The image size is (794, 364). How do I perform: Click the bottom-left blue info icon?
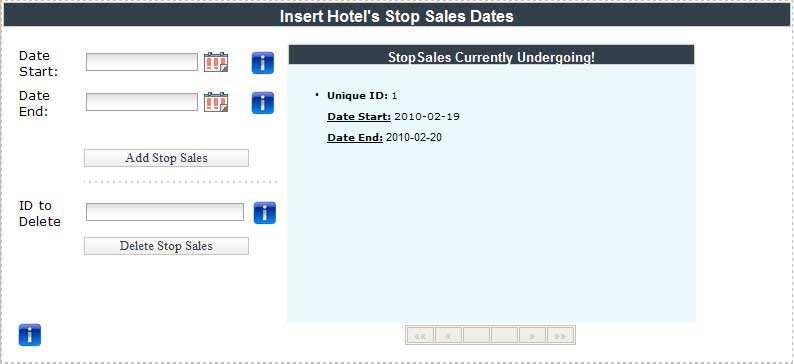30,335
